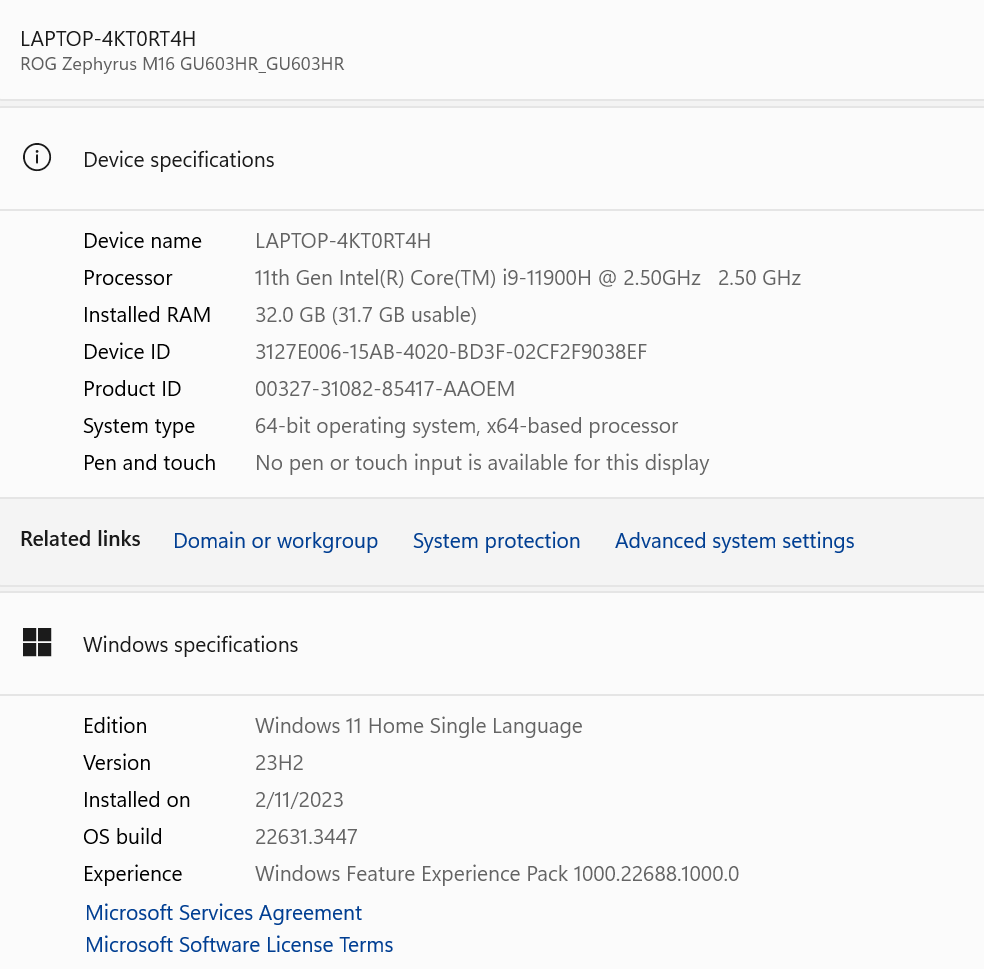Click the Processor label
This screenshot has width=984, height=969.
128,278
